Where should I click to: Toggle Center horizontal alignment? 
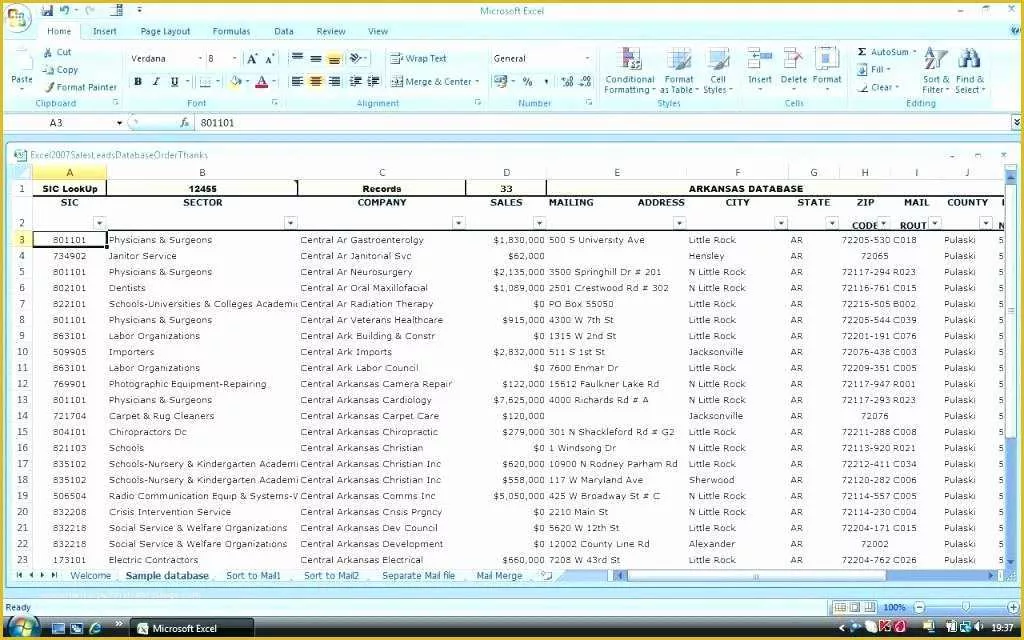316,82
